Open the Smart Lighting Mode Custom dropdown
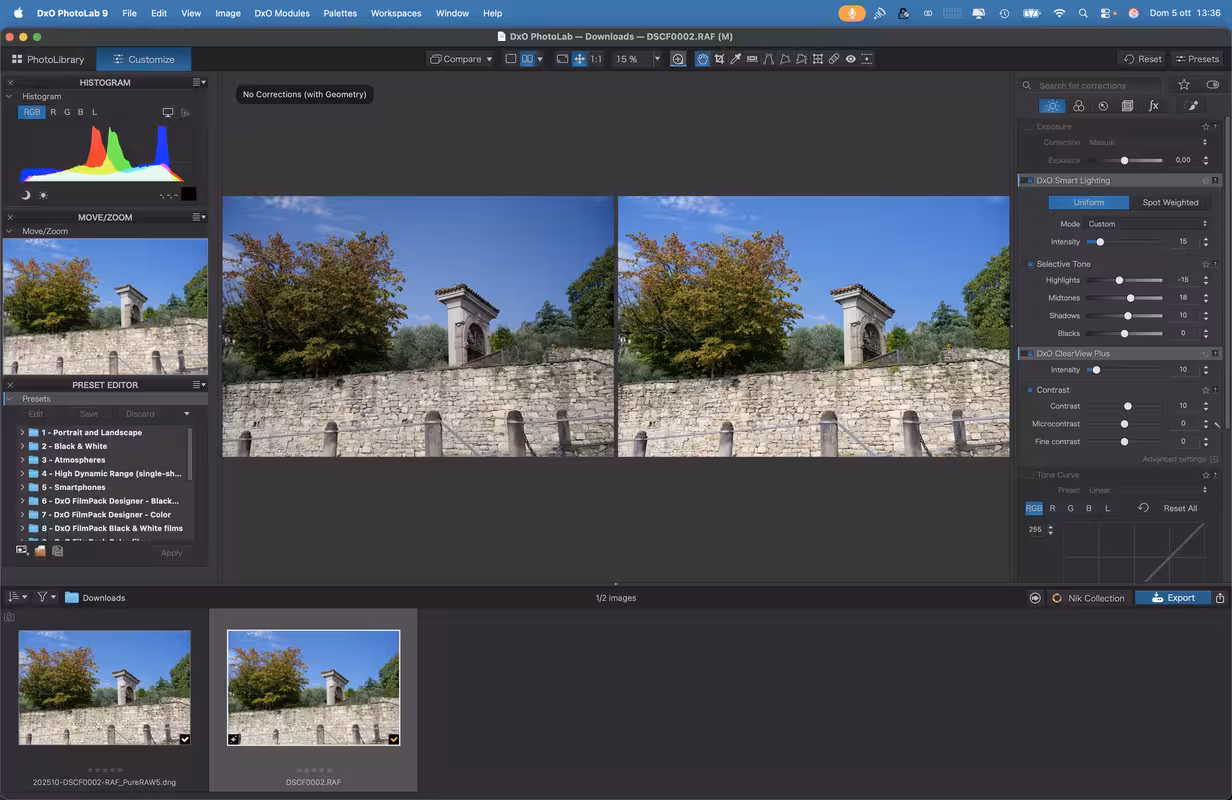Screen dimensions: 1232x800 [x=1148, y=224]
